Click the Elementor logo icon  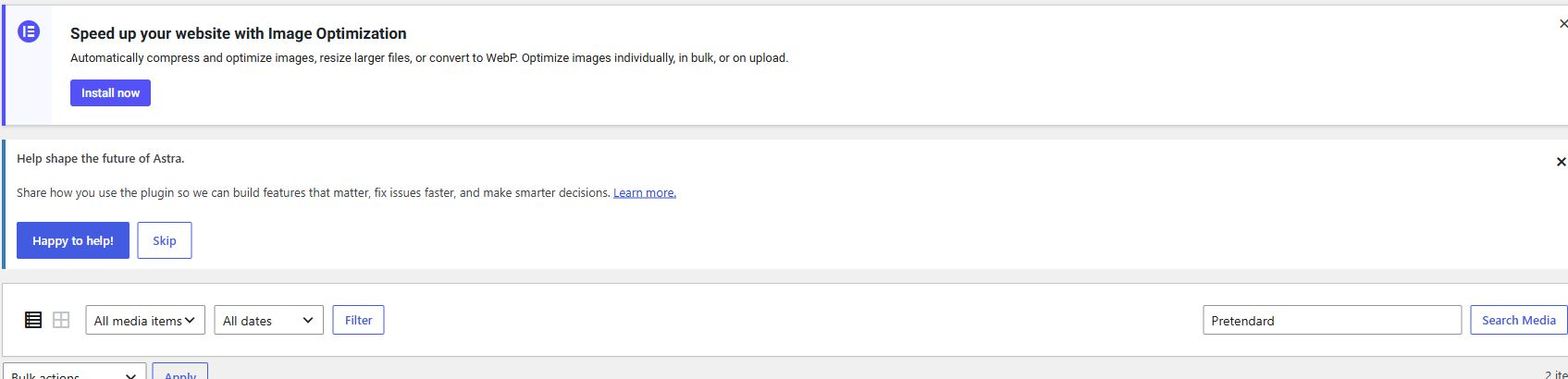pos(29,32)
